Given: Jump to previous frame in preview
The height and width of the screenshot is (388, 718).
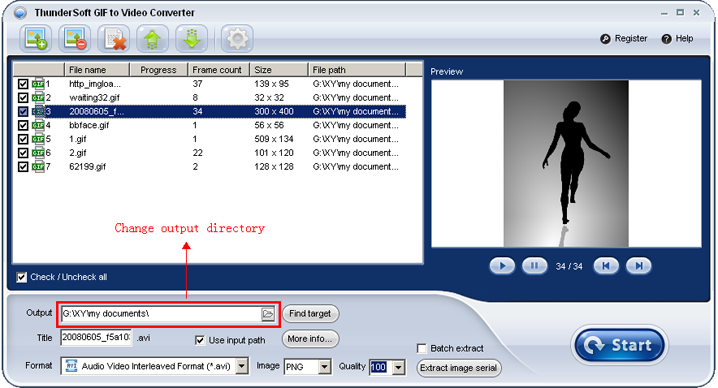Looking at the screenshot, I should pos(606,266).
